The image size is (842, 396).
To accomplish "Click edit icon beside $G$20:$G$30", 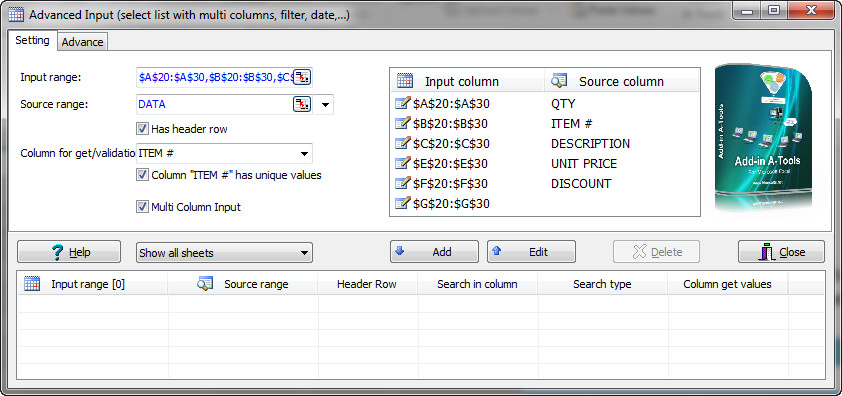I will (x=402, y=203).
